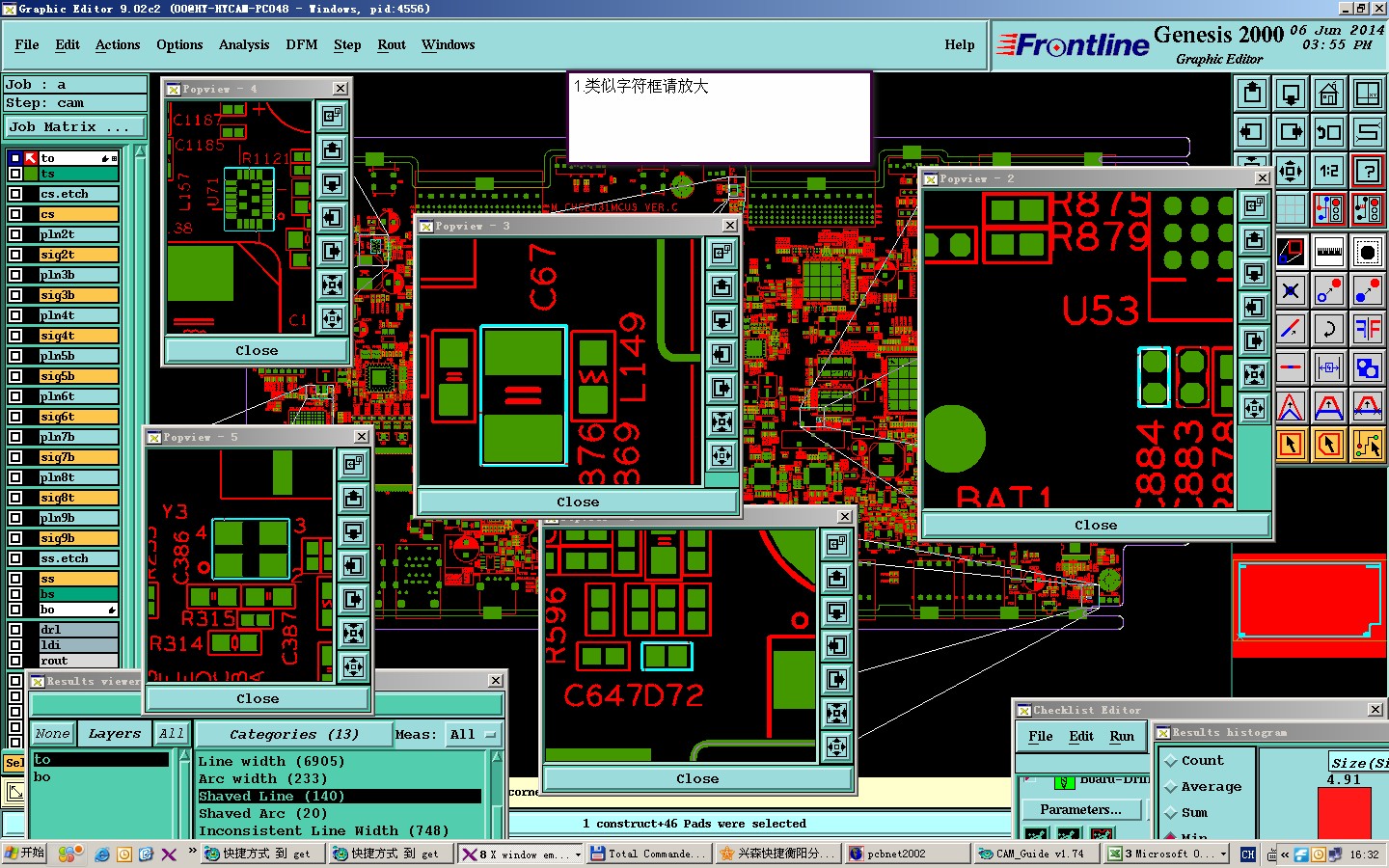Click the pan down icon in main toolbar

[x=1291, y=94]
